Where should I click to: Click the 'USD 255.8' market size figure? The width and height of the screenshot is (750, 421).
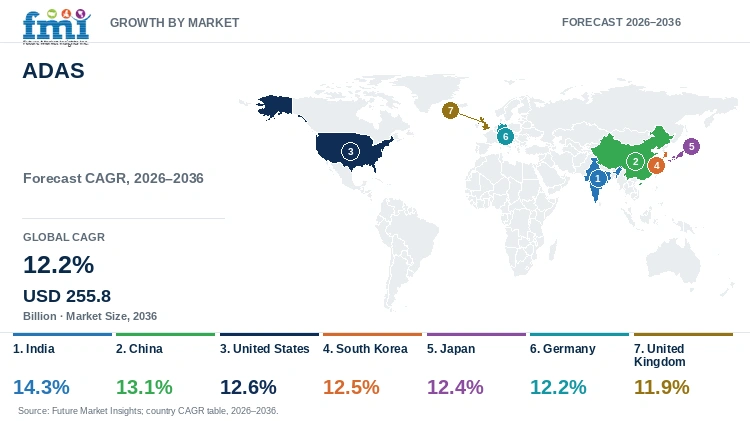[67, 296]
